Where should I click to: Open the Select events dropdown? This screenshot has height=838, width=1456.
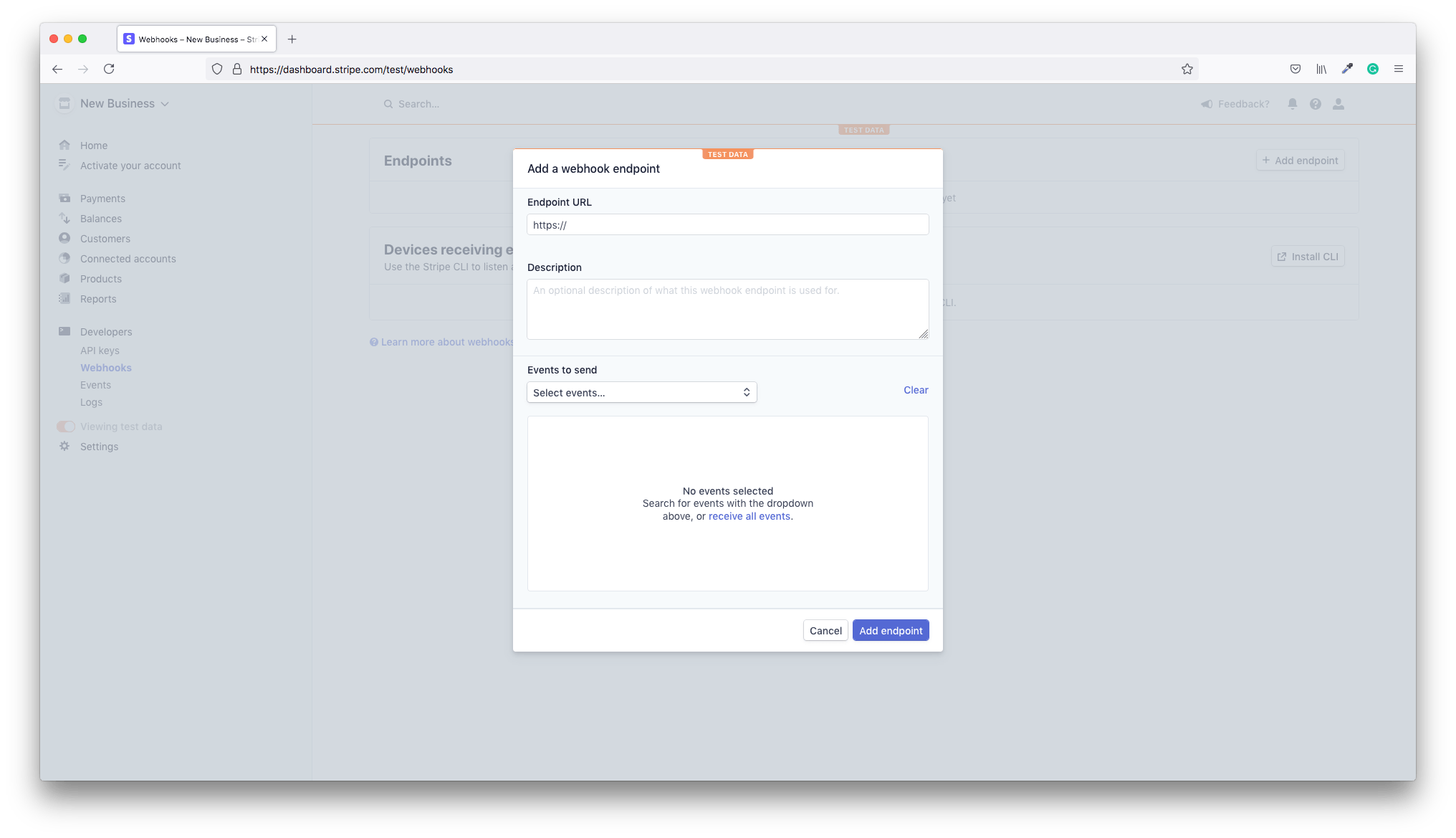(641, 392)
